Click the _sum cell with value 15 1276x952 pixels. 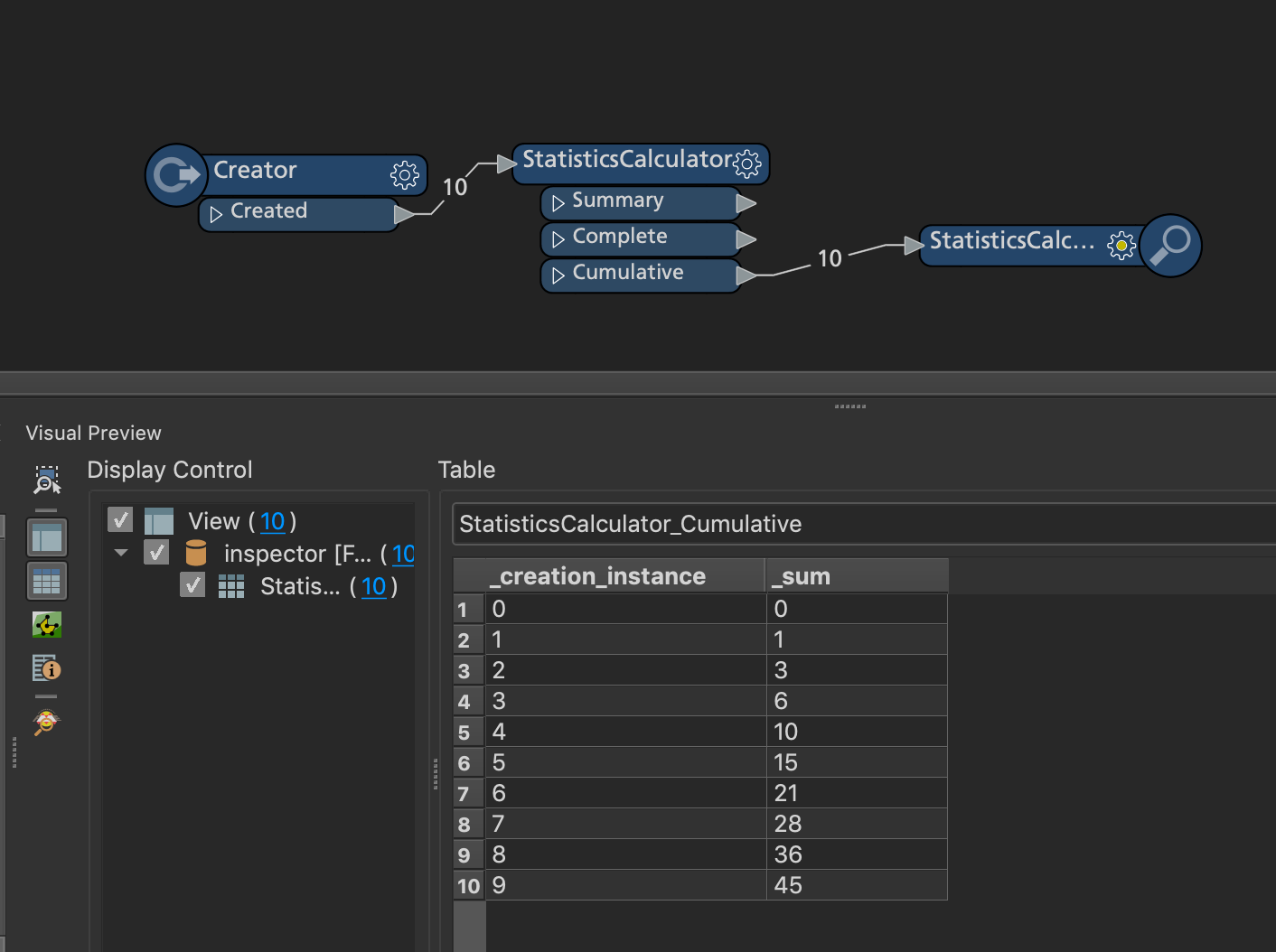point(857,762)
